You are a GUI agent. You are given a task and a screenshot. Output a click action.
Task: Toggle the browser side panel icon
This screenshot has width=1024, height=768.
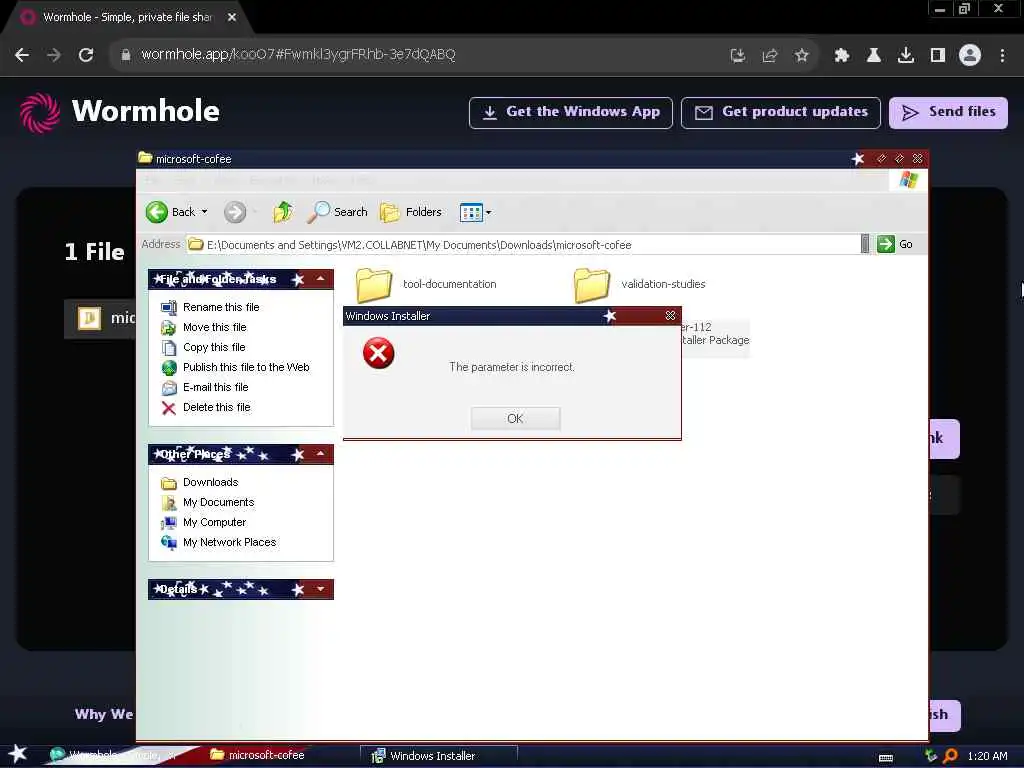point(938,56)
